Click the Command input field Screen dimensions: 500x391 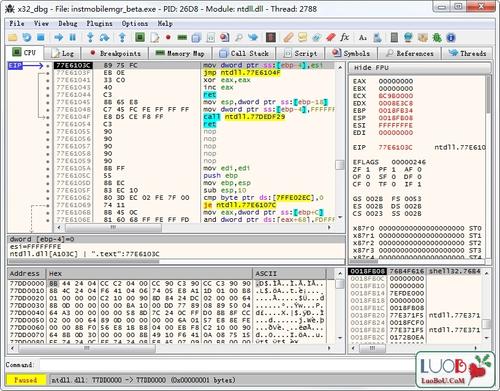[x=227, y=364]
